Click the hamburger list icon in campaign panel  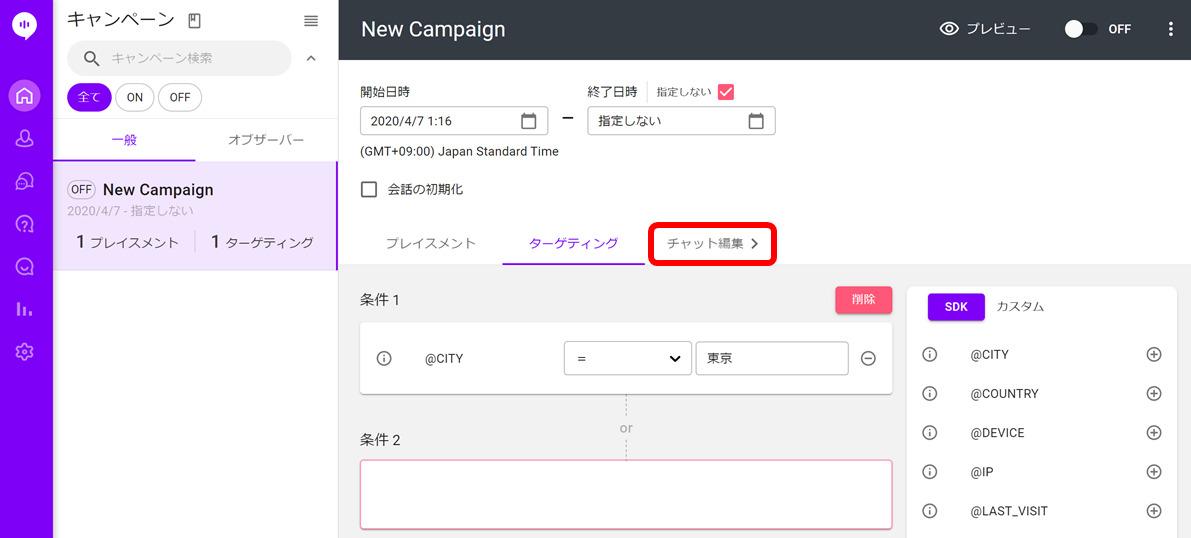point(311,21)
